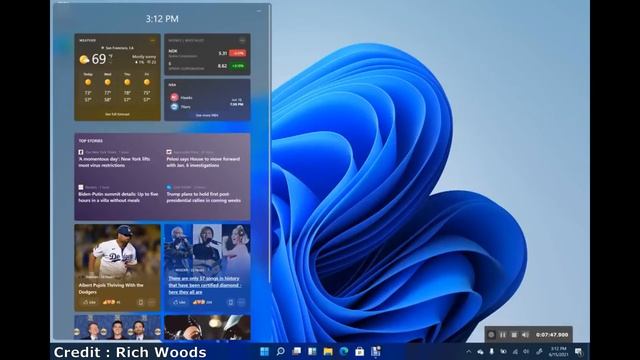Pause the screen recording
Image resolution: width=640 pixels, height=360 pixels.
[503, 335]
